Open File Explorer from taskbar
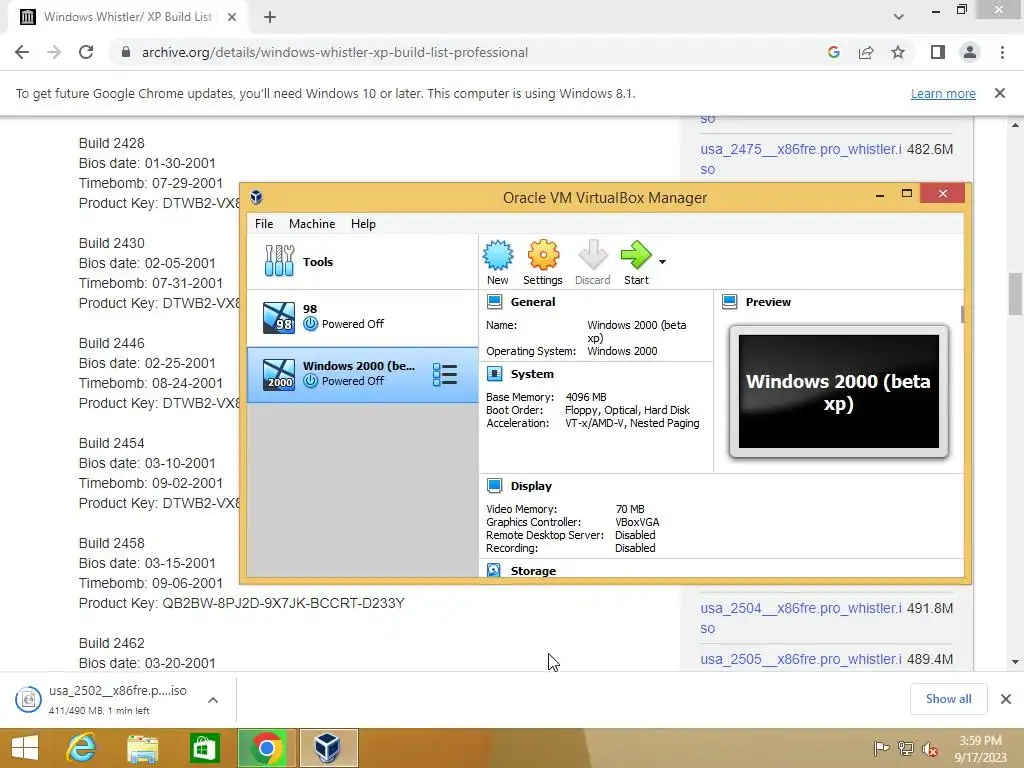Image resolution: width=1024 pixels, height=768 pixels. tap(142, 748)
